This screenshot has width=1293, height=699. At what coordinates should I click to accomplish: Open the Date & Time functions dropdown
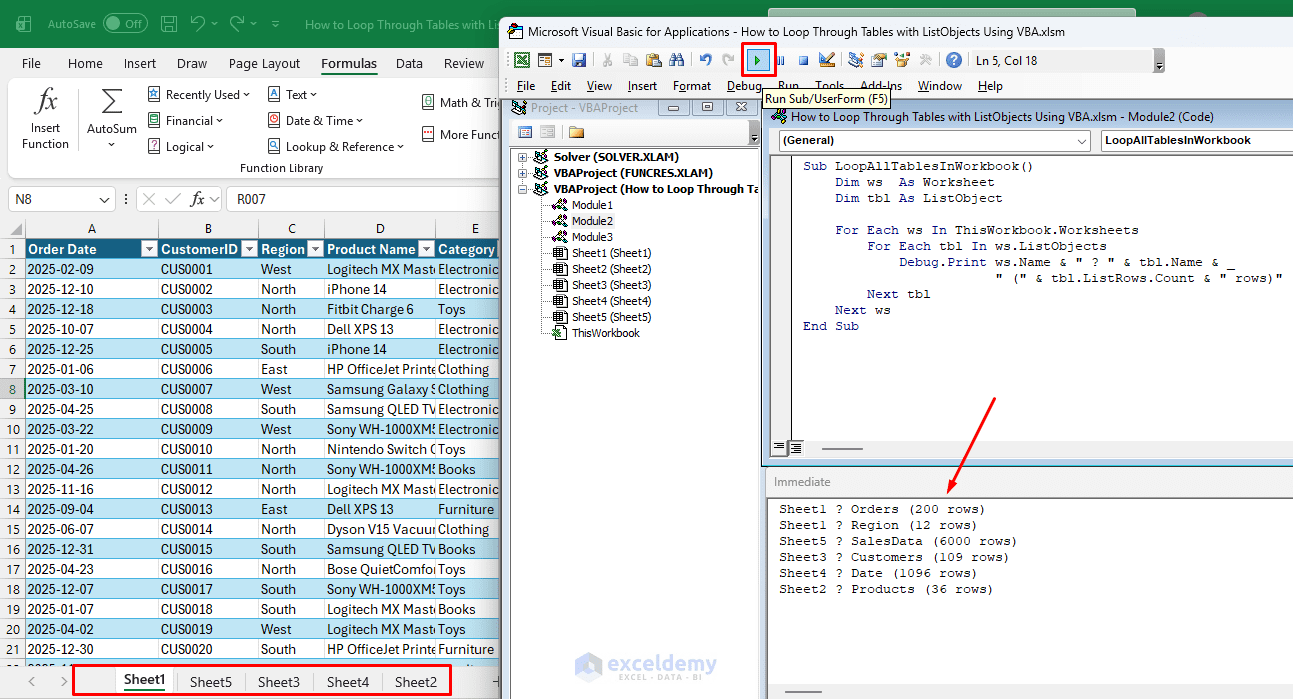point(316,120)
